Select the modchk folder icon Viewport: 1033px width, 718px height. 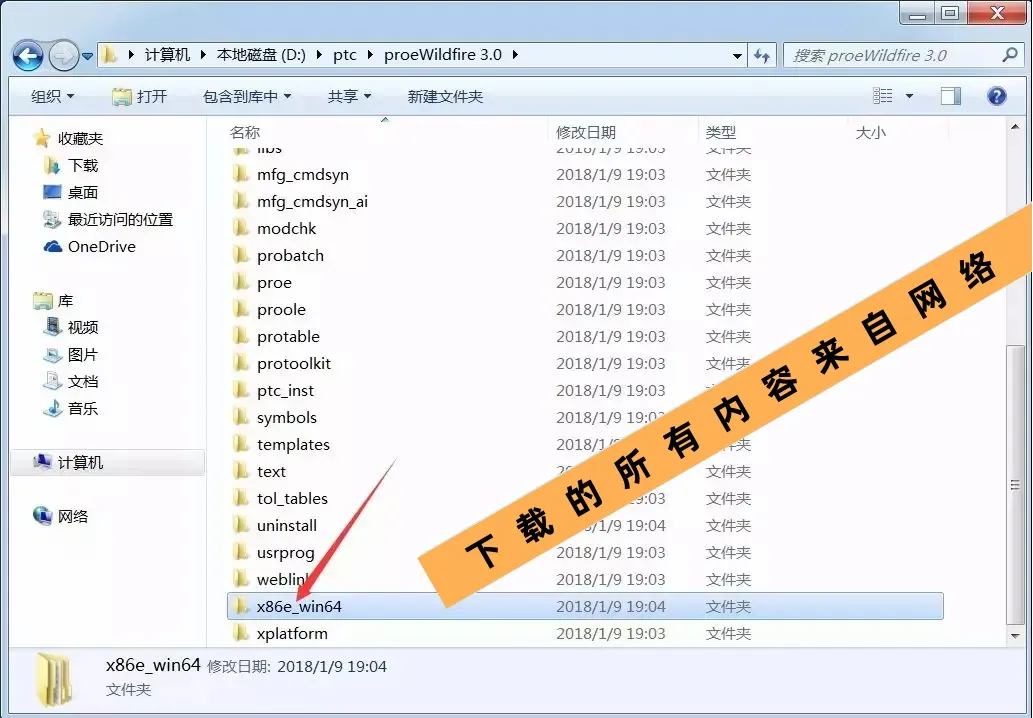point(241,228)
